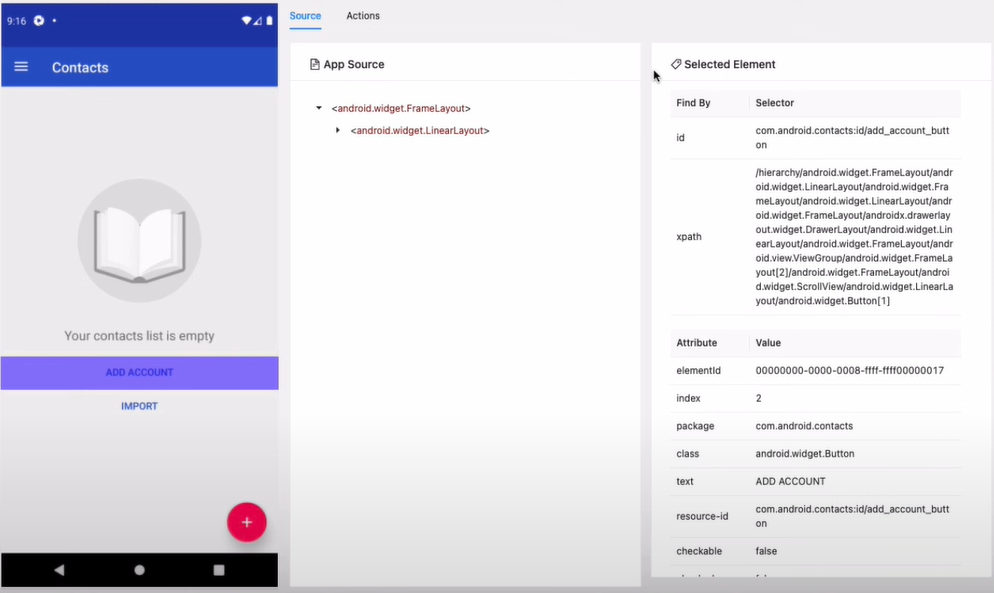Switch to the Actions tab
994x593 pixels.
tap(363, 16)
